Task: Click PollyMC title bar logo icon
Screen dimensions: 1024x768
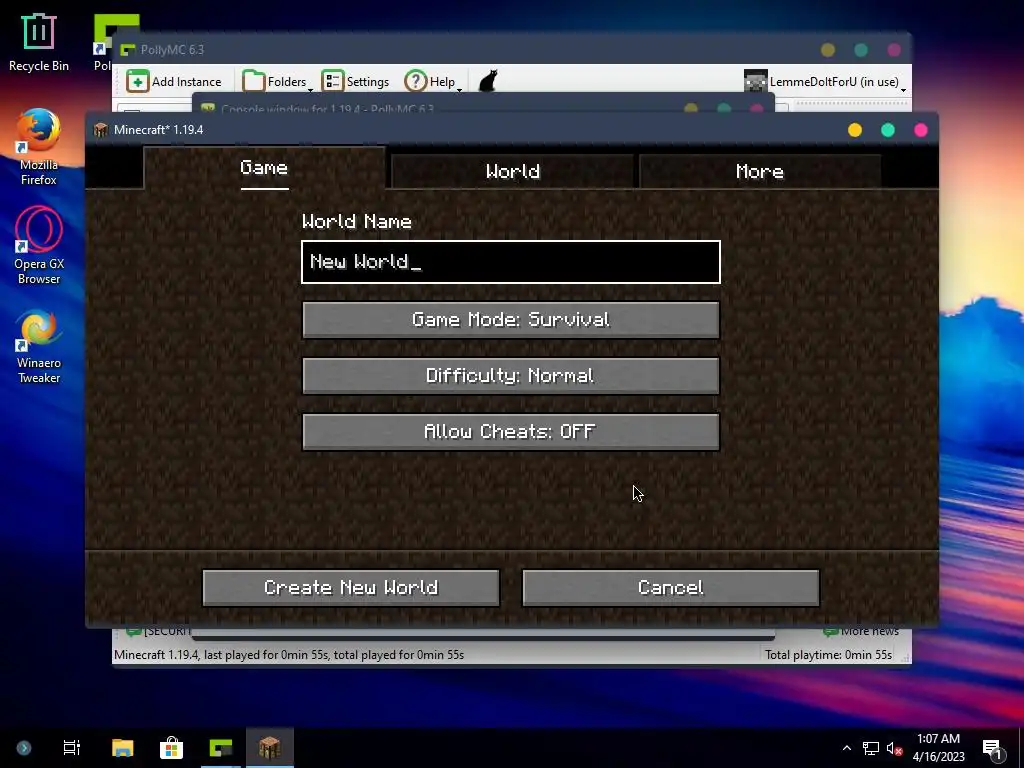Action: point(127,50)
